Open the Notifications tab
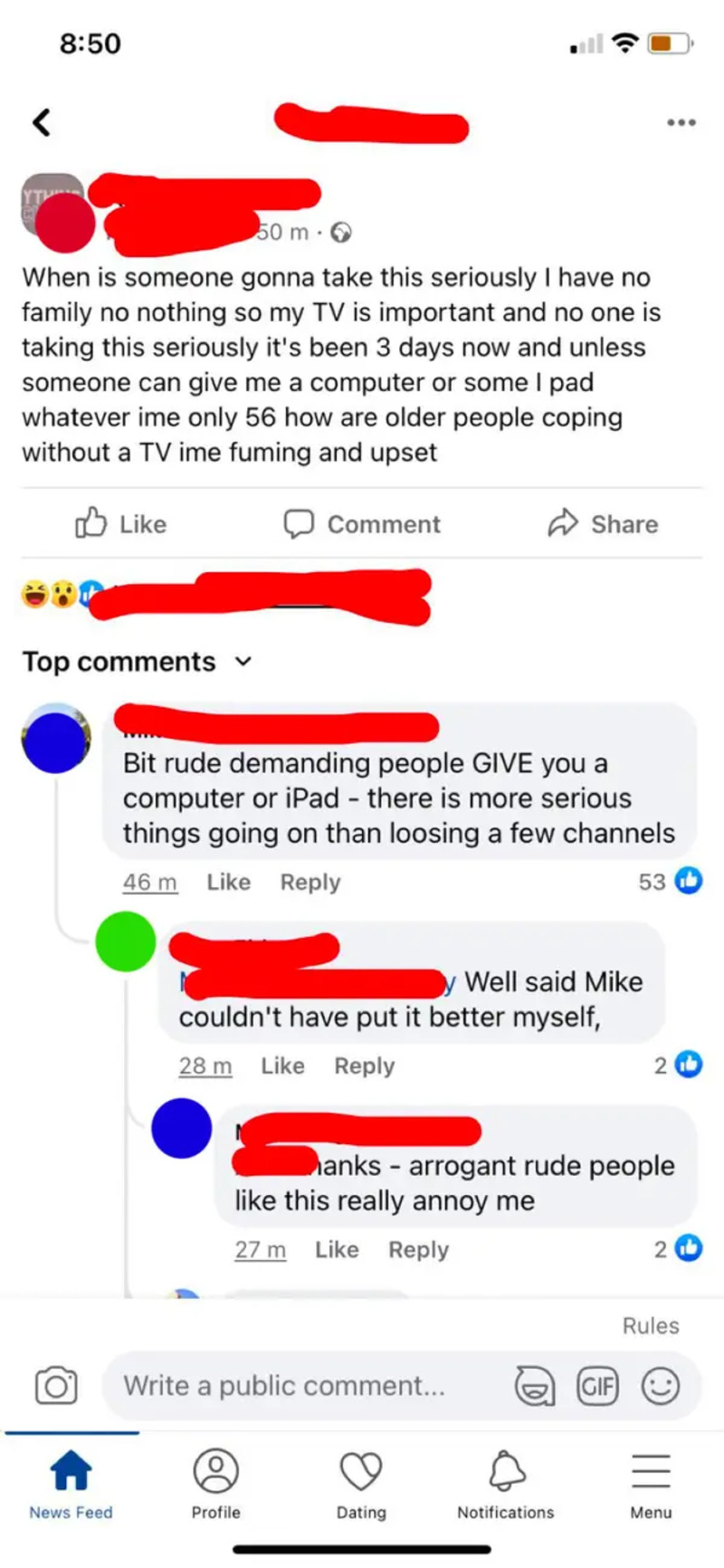This screenshot has height=1568, width=724. click(x=506, y=1485)
